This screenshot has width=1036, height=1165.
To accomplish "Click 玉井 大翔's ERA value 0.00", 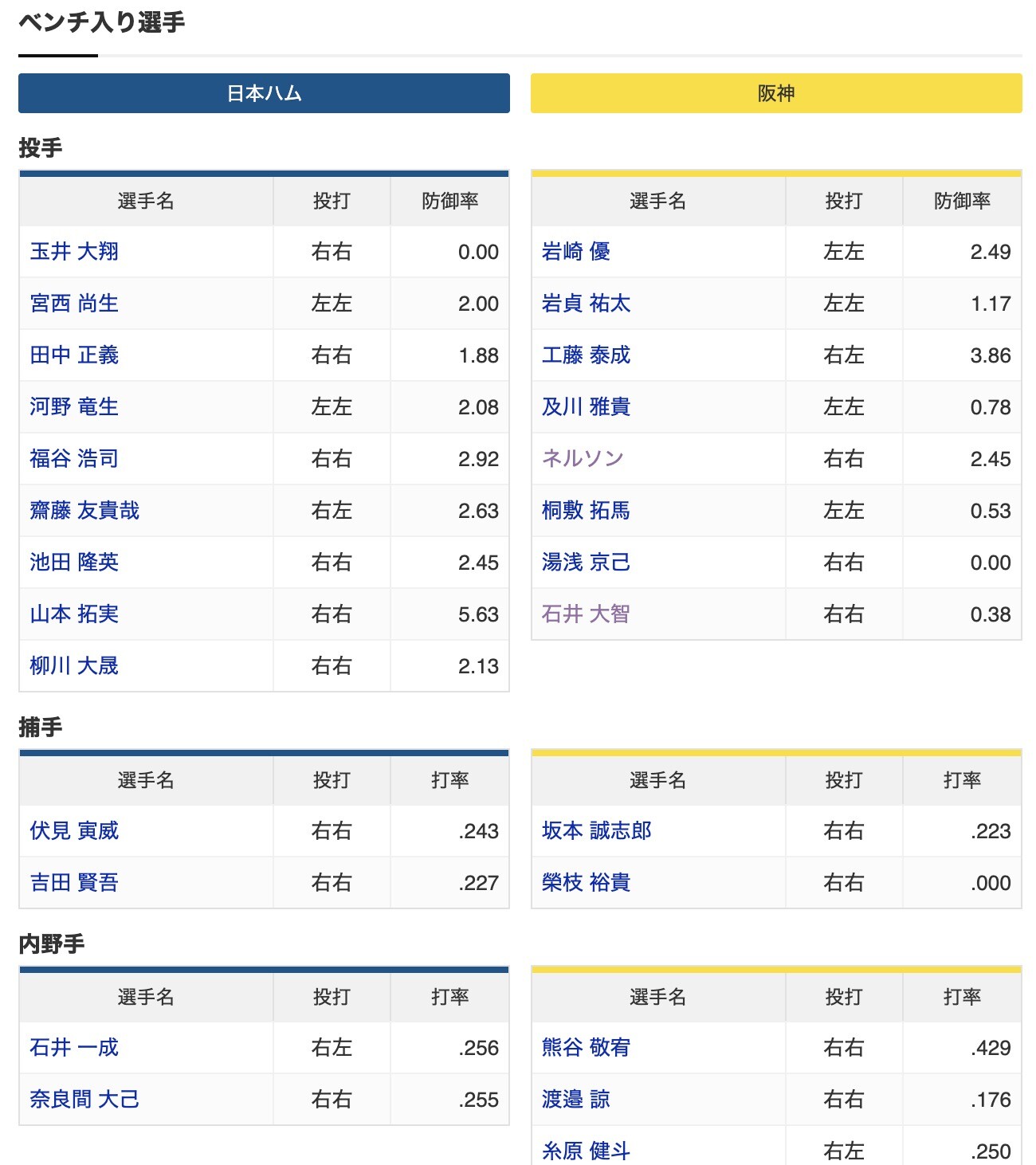I will coord(478,253).
